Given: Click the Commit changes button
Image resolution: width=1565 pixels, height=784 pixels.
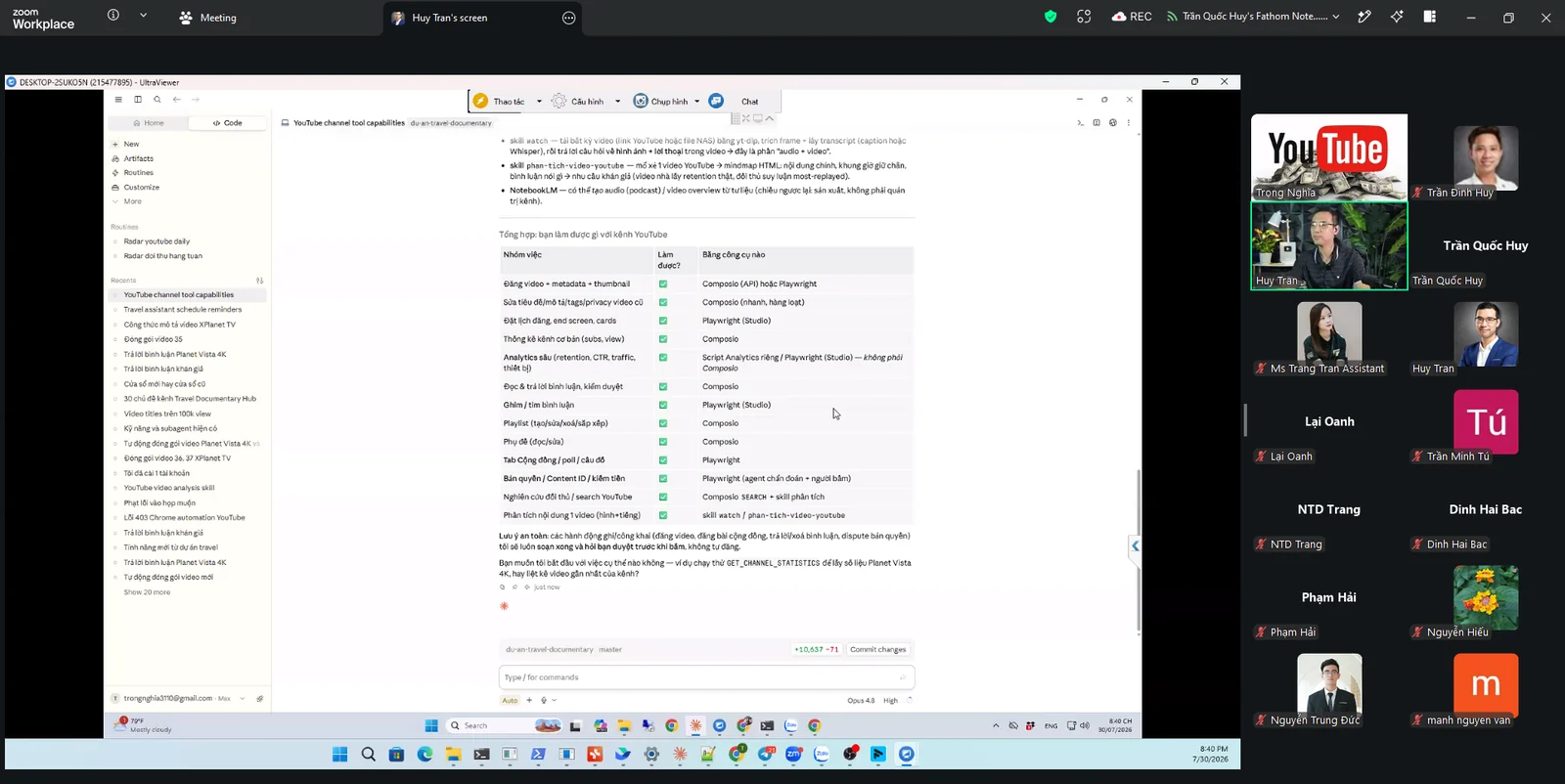Looking at the screenshot, I should pyautogui.click(x=877, y=649).
